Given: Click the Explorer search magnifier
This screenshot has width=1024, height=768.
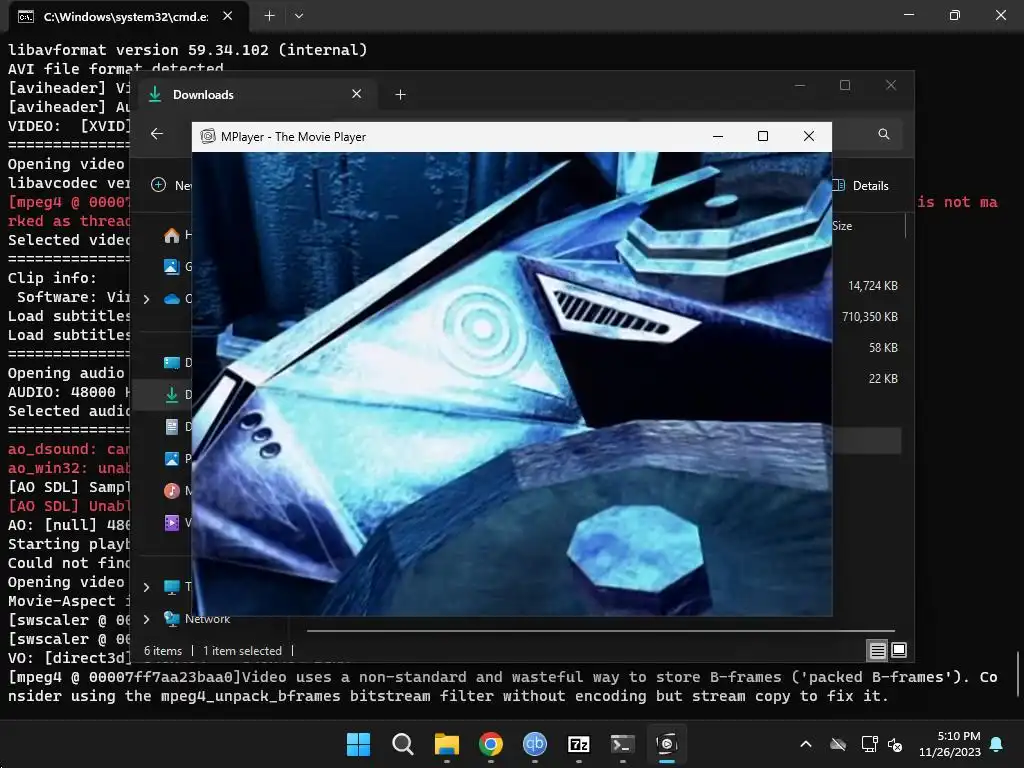Looking at the screenshot, I should 884,134.
